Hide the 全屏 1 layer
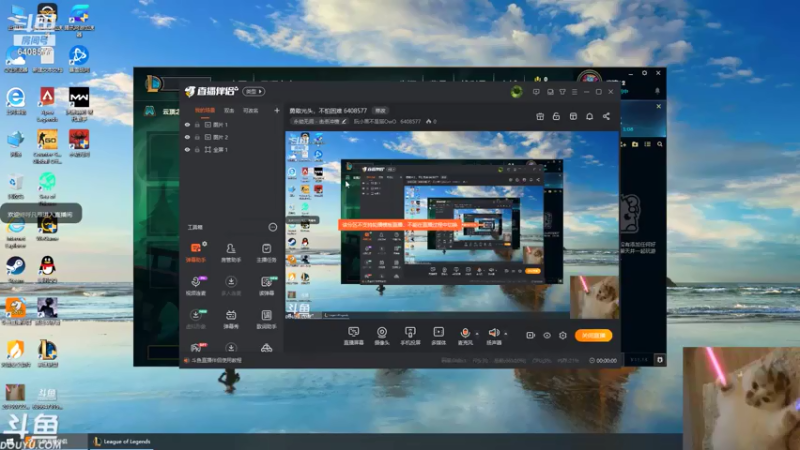 [x=187, y=149]
